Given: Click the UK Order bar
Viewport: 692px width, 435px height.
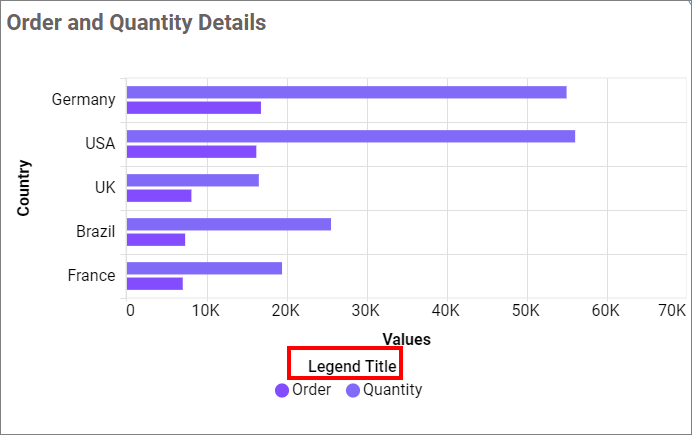Looking at the screenshot, I should click(159, 196).
